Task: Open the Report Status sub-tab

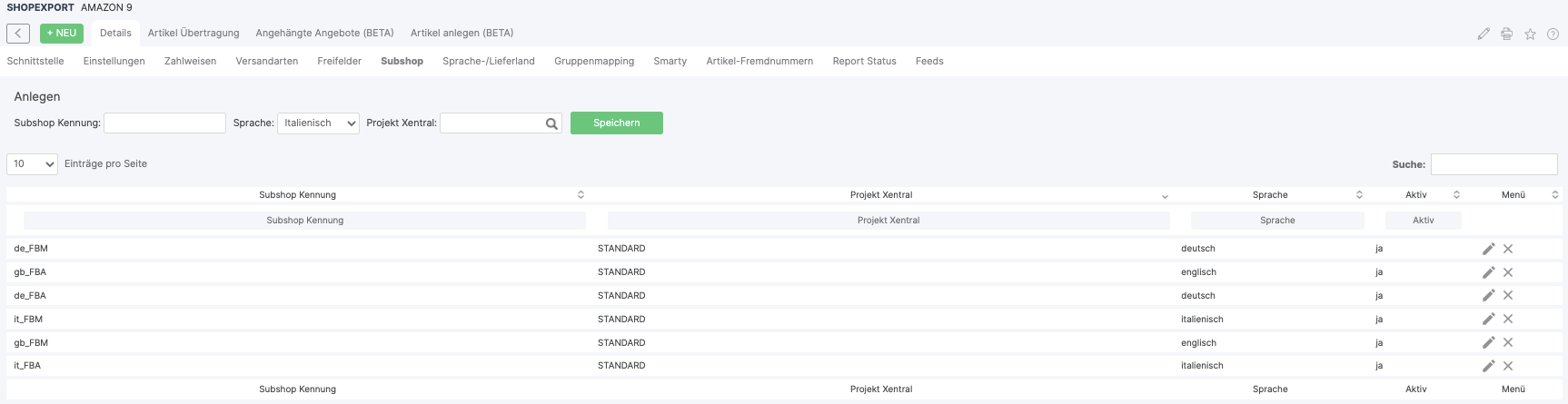Action: tap(864, 61)
